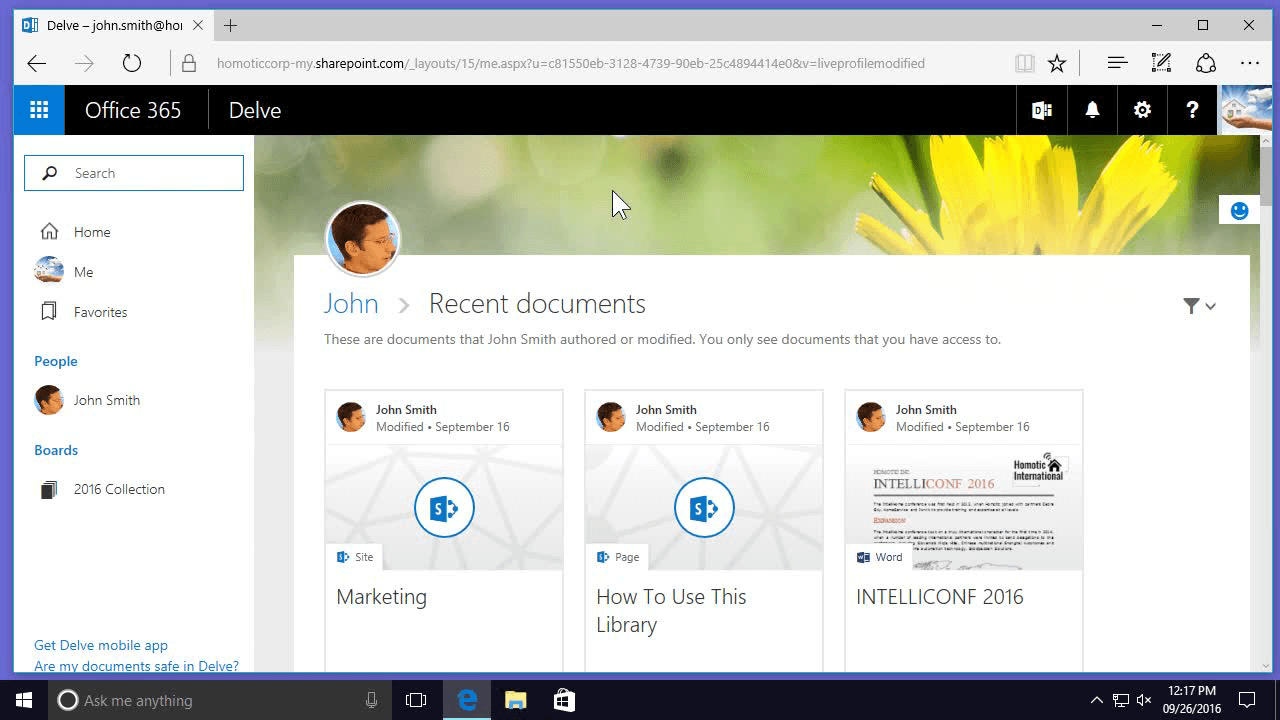Go to Home in the Delve sidebar

[90, 231]
